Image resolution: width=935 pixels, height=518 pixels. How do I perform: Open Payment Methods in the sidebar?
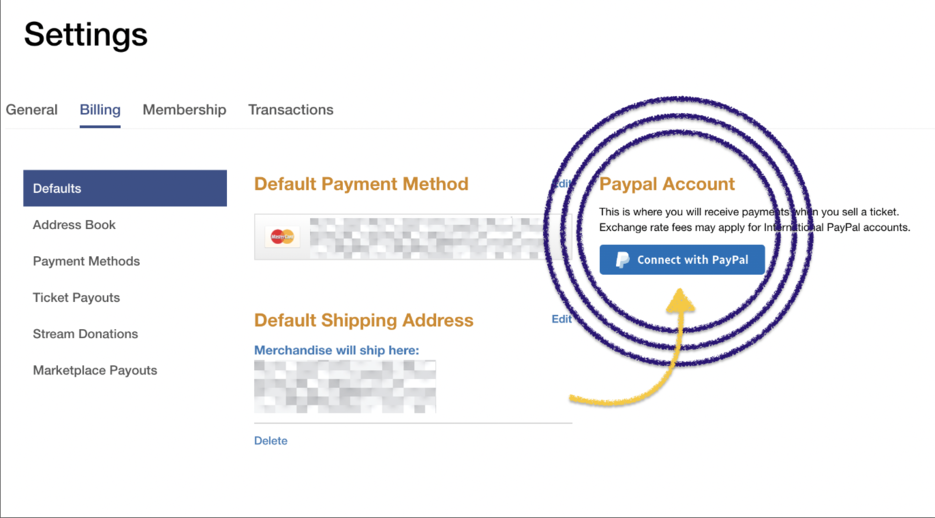point(86,261)
